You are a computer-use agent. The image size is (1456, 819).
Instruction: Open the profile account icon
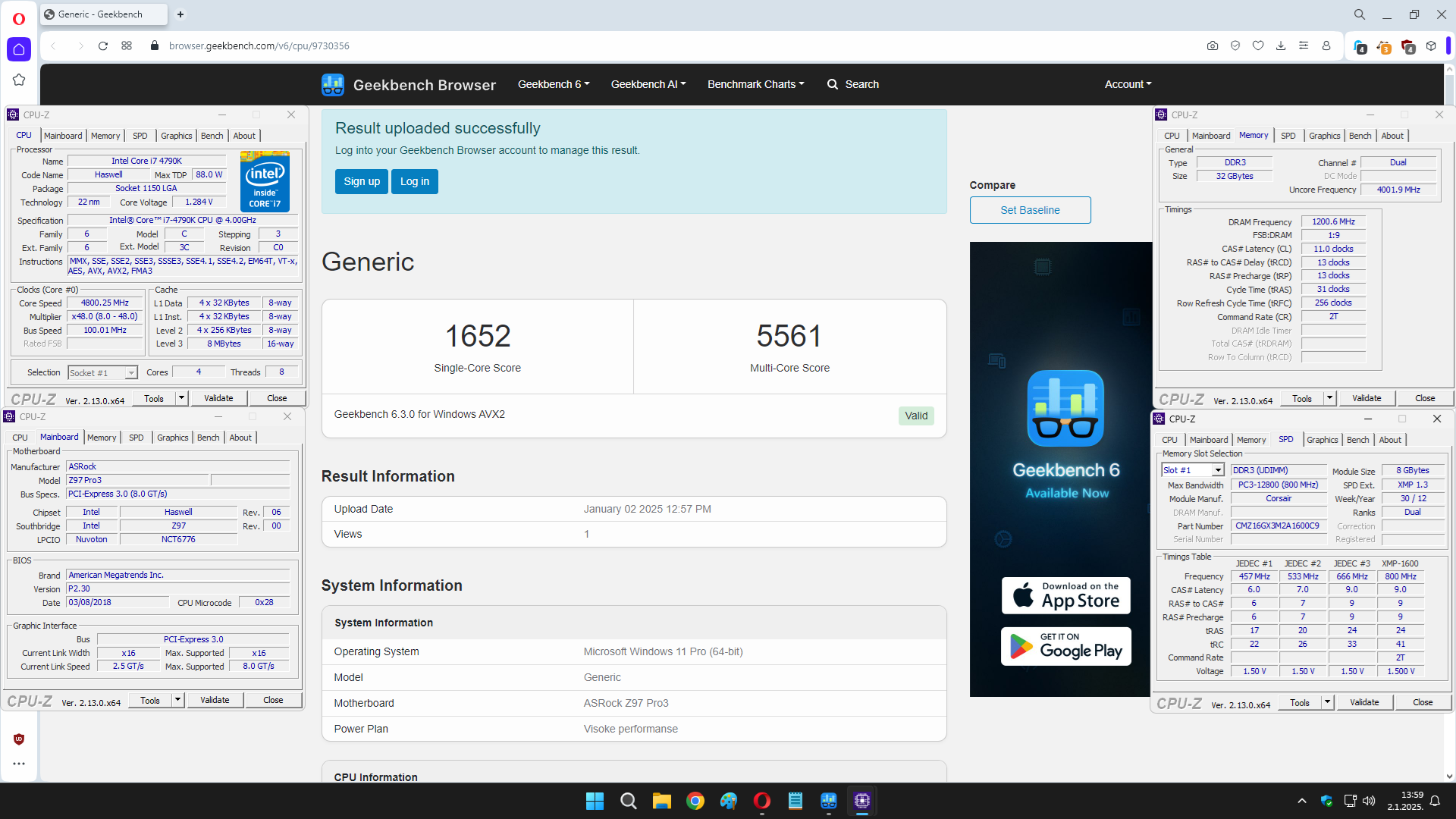[x=1326, y=45]
